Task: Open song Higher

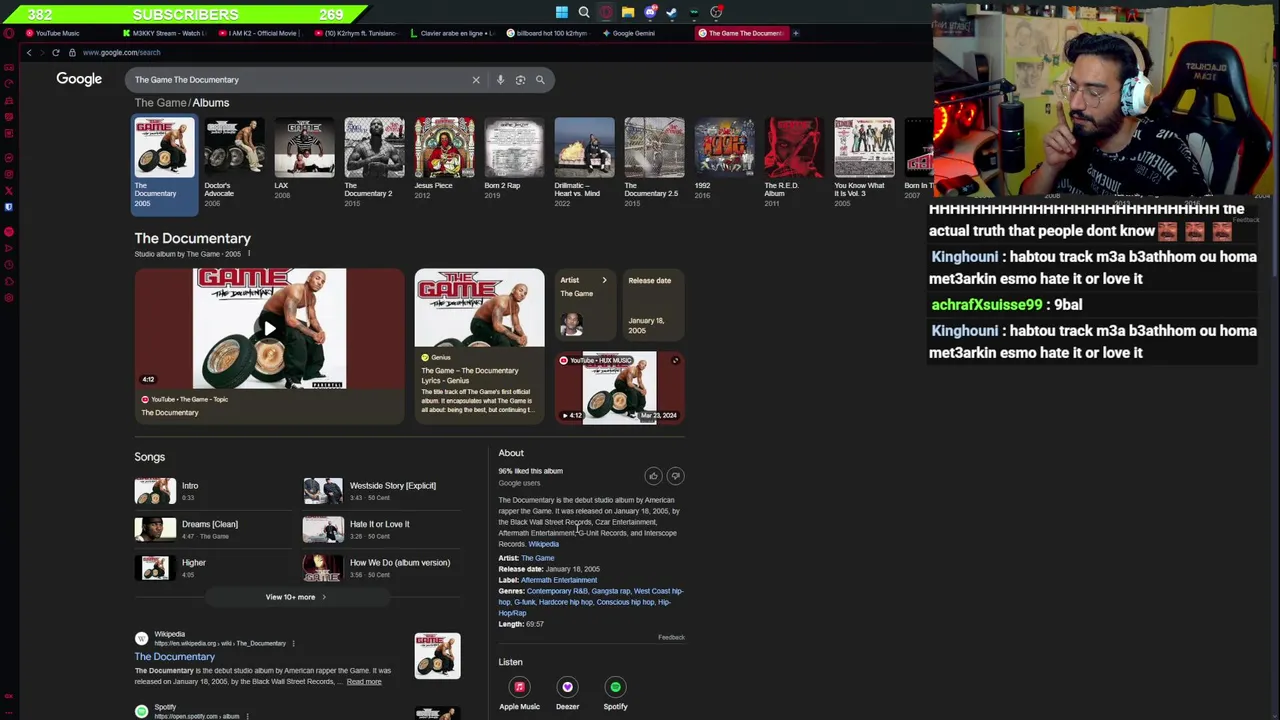Action: [x=213, y=568]
